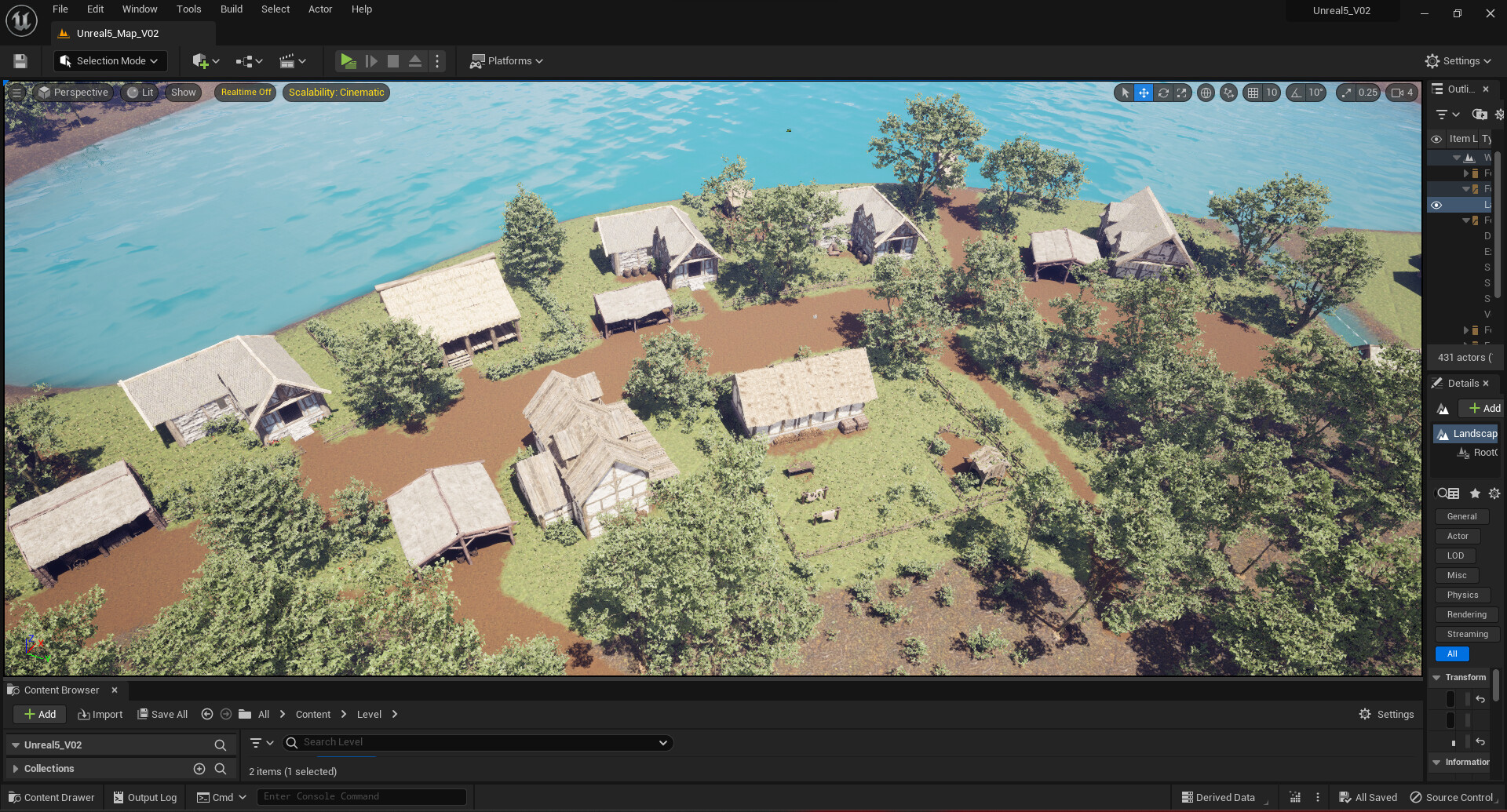Open the Selection Mode dropdown
This screenshot has width=1507, height=812.
pyautogui.click(x=110, y=60)
